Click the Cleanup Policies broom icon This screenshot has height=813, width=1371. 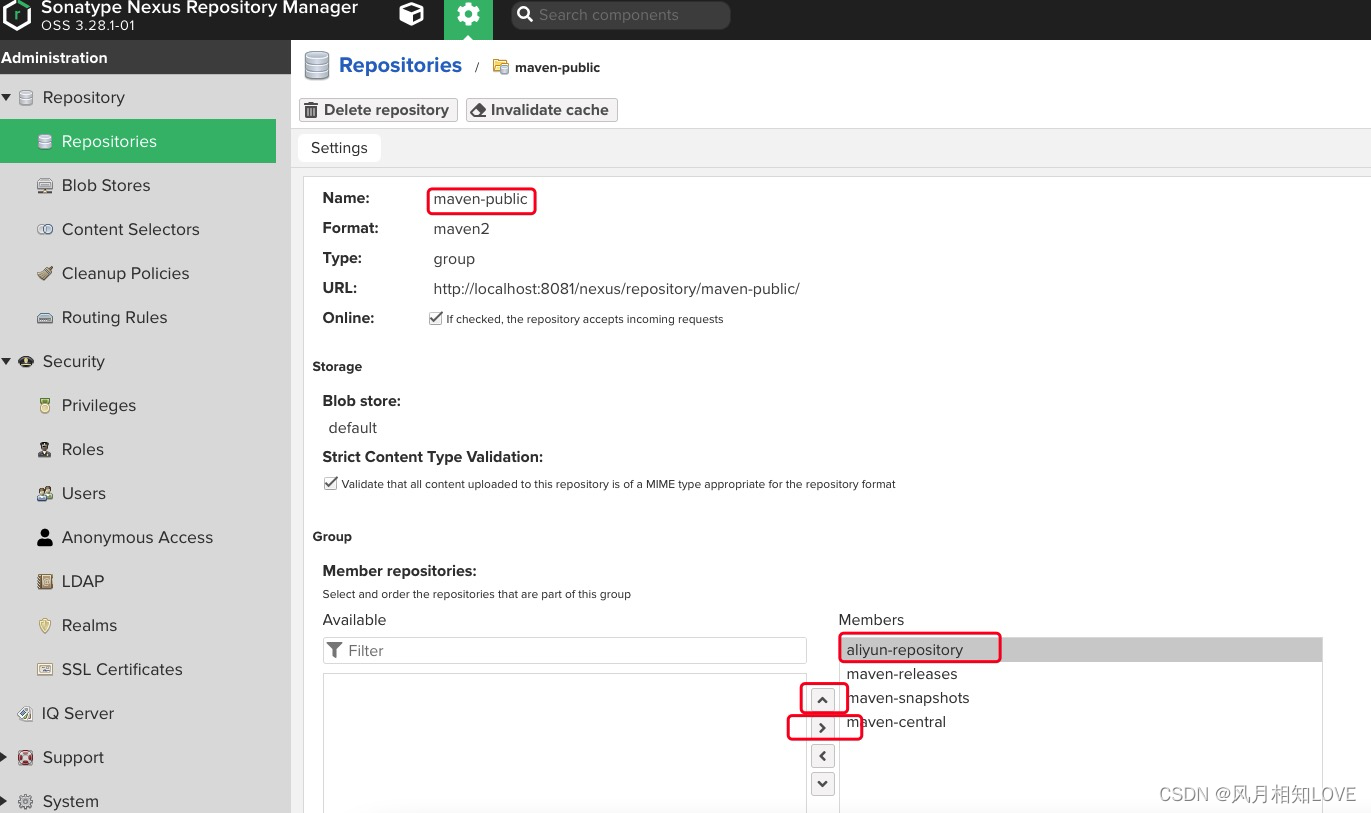tap(45, 273)
